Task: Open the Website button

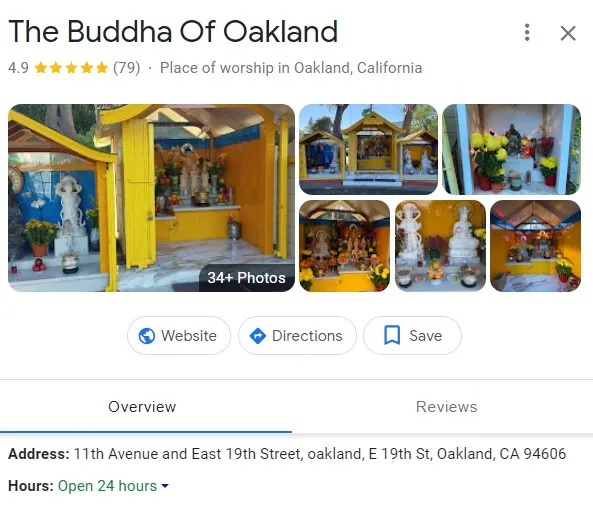Action: (179, 335)
